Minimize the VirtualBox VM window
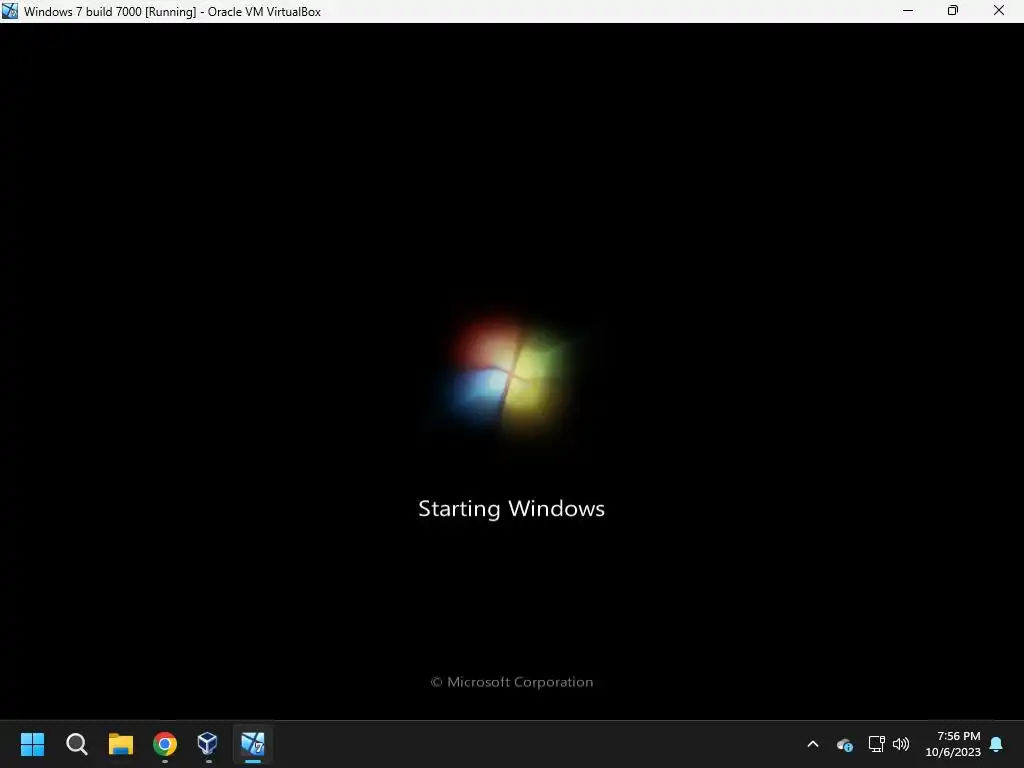 908,10
